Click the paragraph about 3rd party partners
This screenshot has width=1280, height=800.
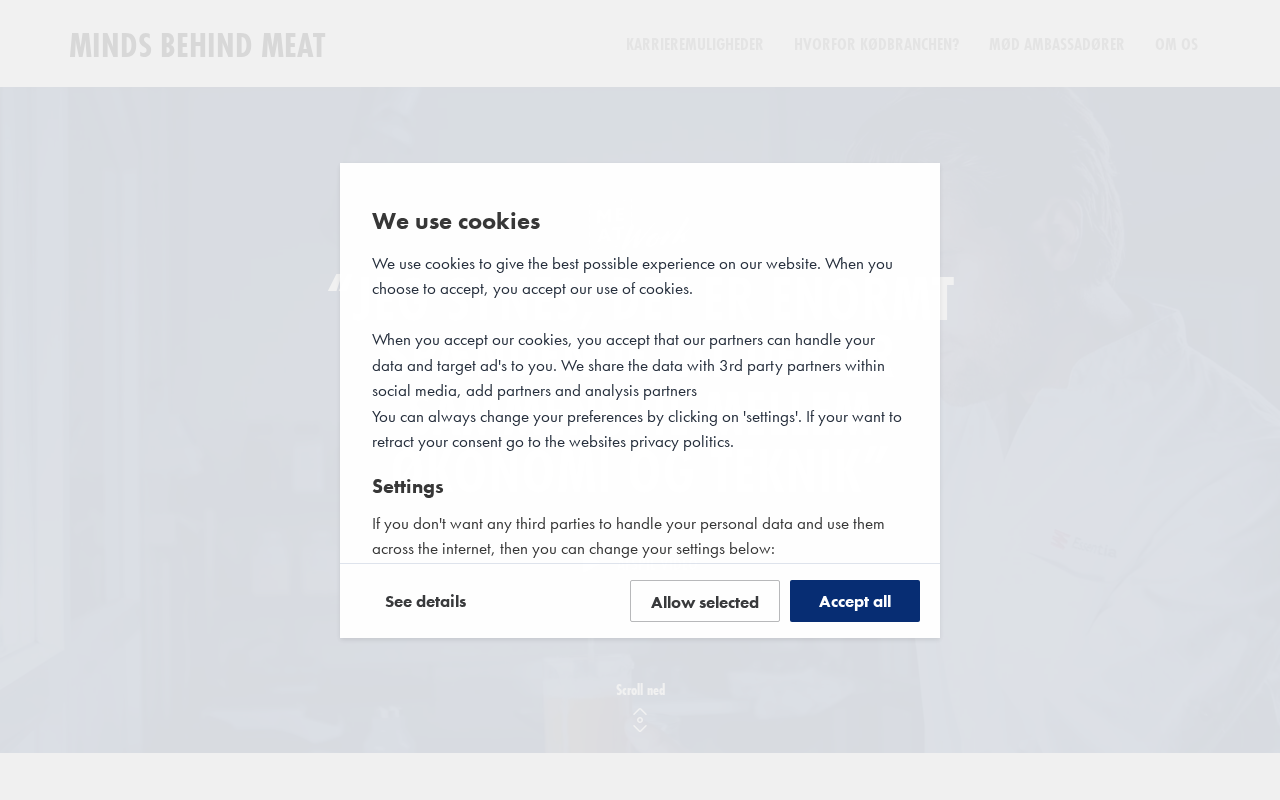[628, 365]
